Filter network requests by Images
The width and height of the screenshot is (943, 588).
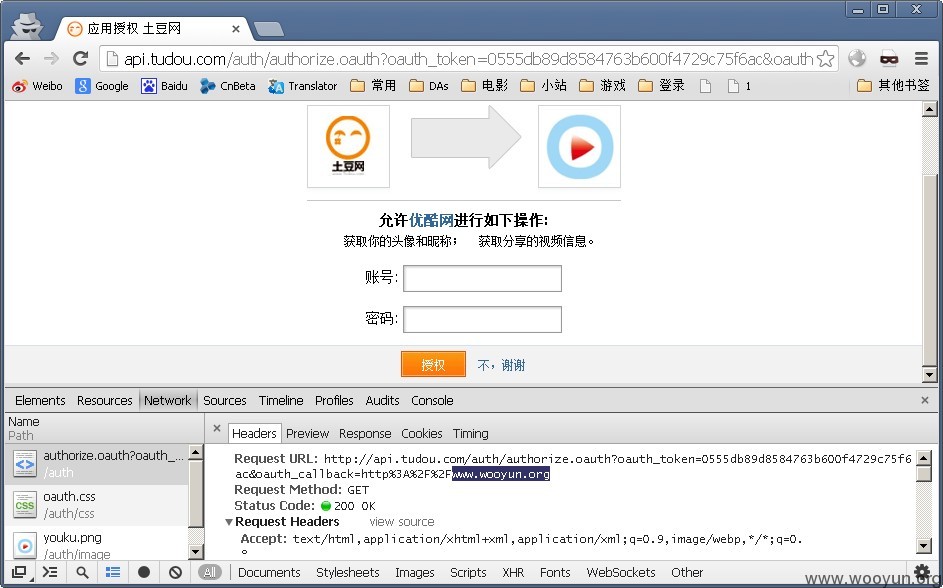[415, 572]
